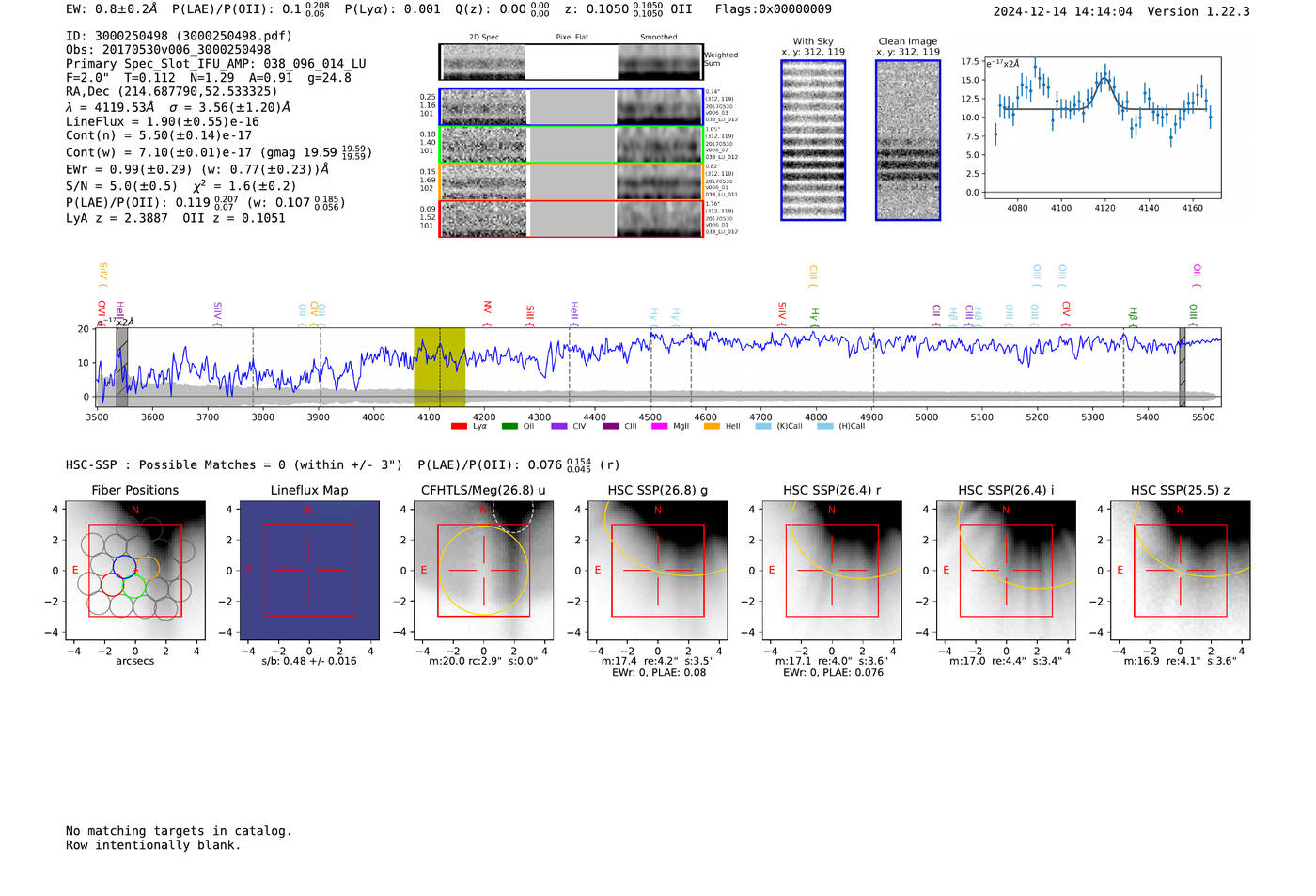
Task: Click the gray hatched band near 5460 Å
Action: point(1183,367)
